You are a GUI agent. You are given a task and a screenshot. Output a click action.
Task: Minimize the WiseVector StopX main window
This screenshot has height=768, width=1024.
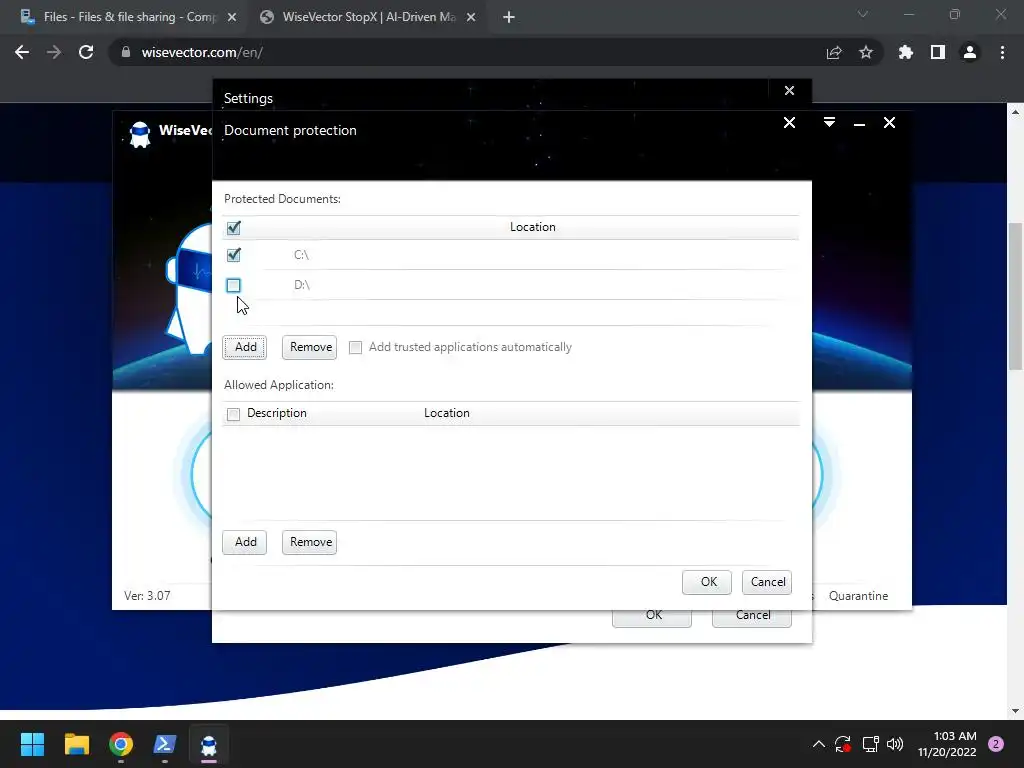[x=859, y=123]
